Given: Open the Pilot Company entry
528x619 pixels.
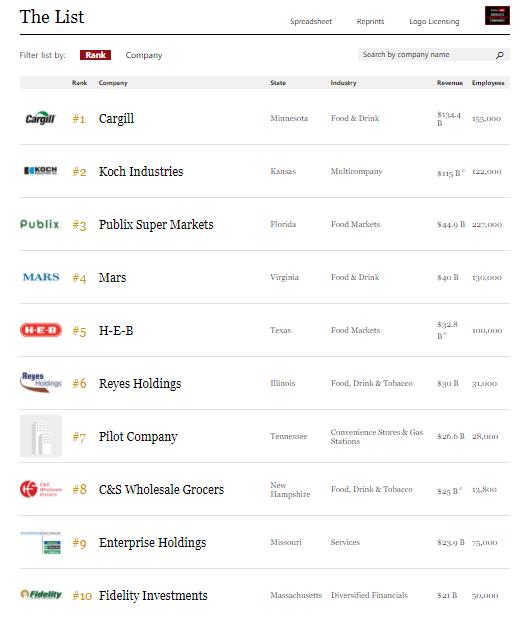Looking at the screenshot, I should click(x=138, y=437).
